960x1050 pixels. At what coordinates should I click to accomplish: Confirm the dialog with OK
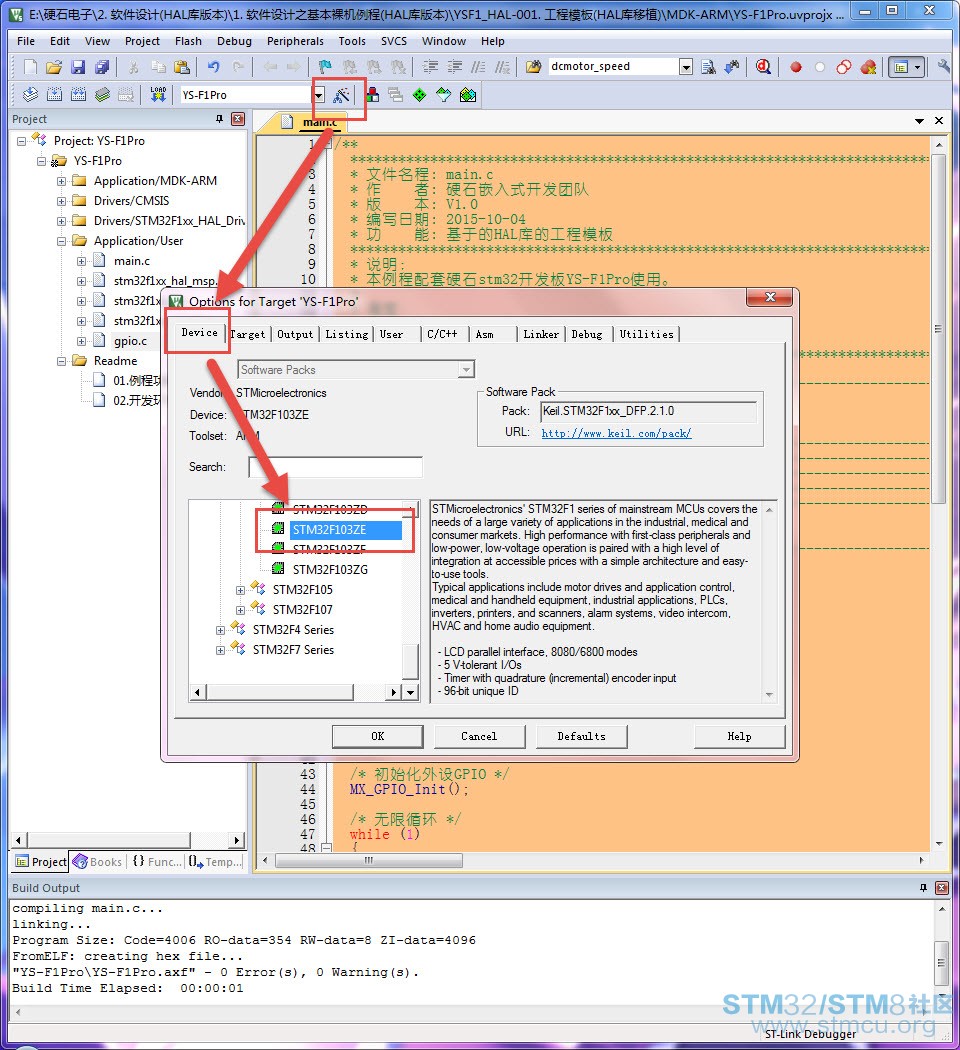pyautogui.click(x=378, y=737)
